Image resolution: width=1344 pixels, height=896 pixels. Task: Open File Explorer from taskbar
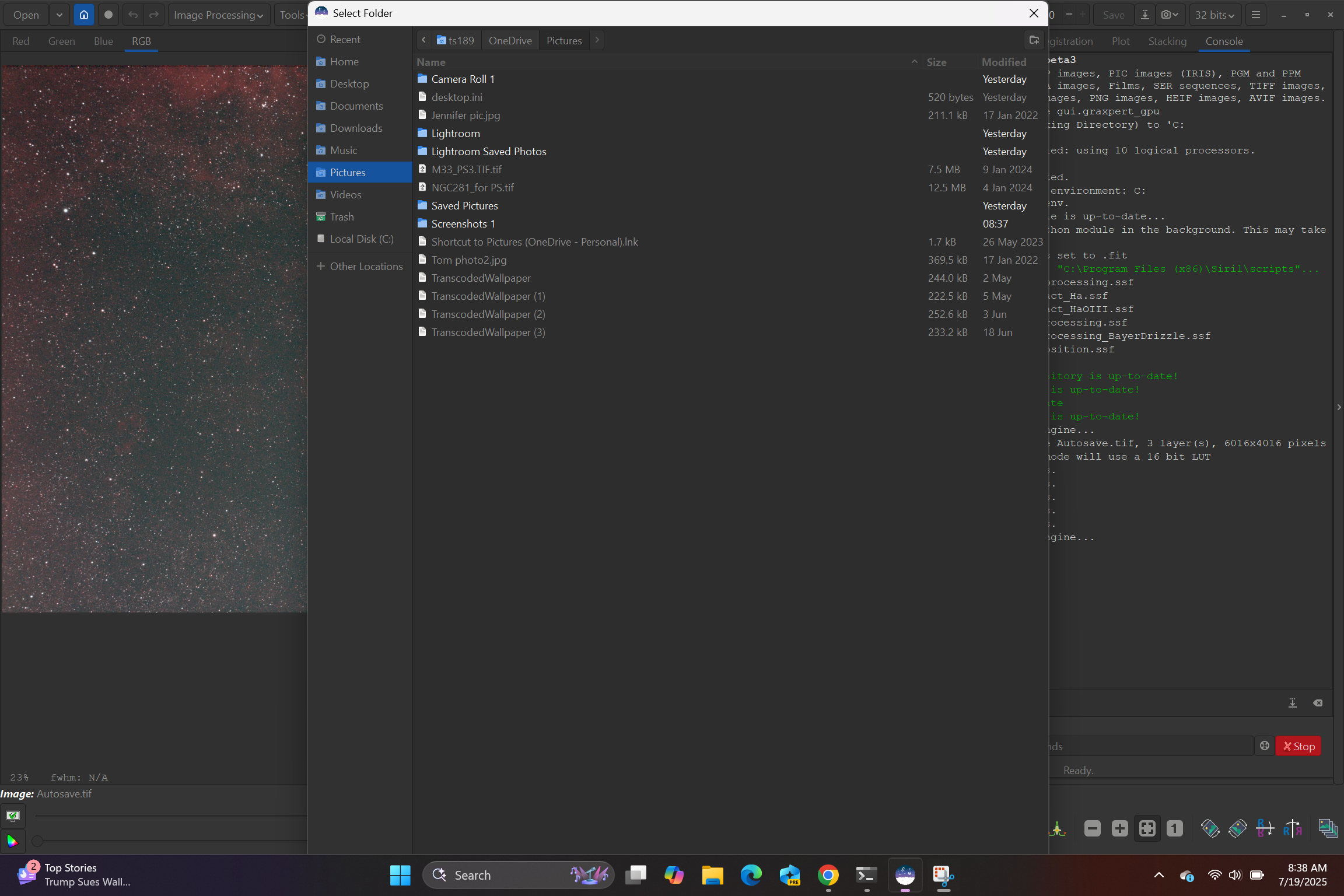point(713,875)
